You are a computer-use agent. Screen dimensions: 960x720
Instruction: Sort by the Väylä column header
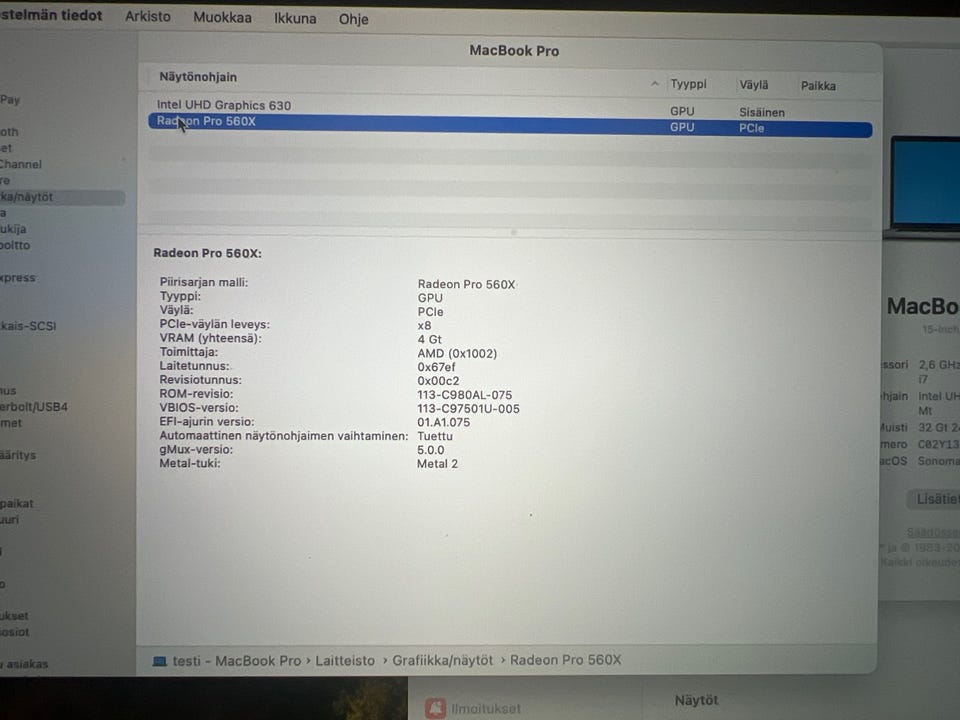pyautogui.click(x=753, y=85)
